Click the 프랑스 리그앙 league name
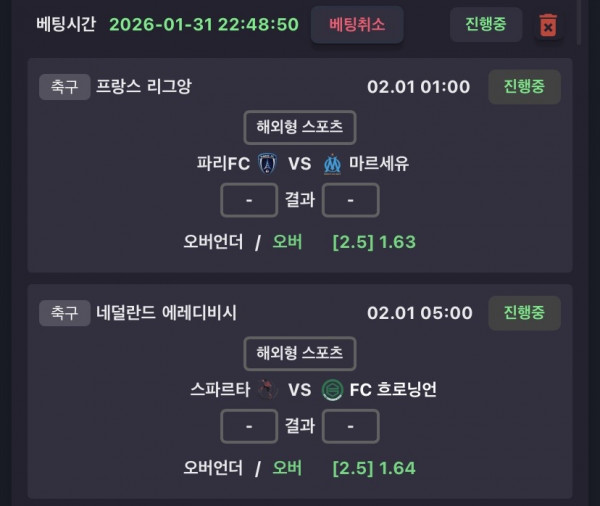This screenshot has width=600, height=506. [x=143, y=87]
